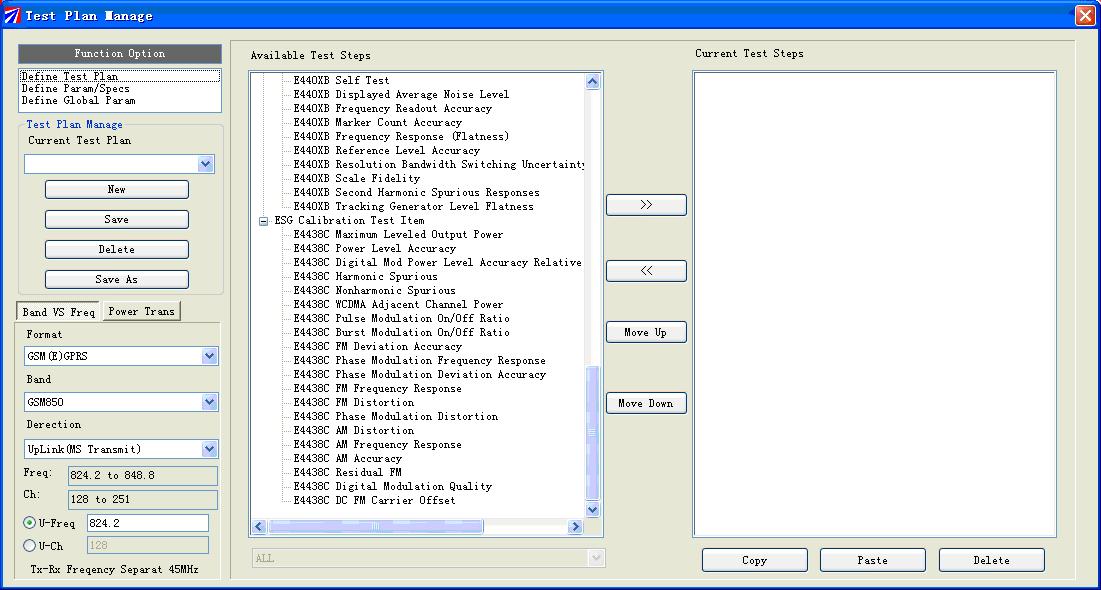Select E4438C Burst Modulation On/Off Ratio
This screenshot has width=1101, height=590.
(x=401, y=332)
